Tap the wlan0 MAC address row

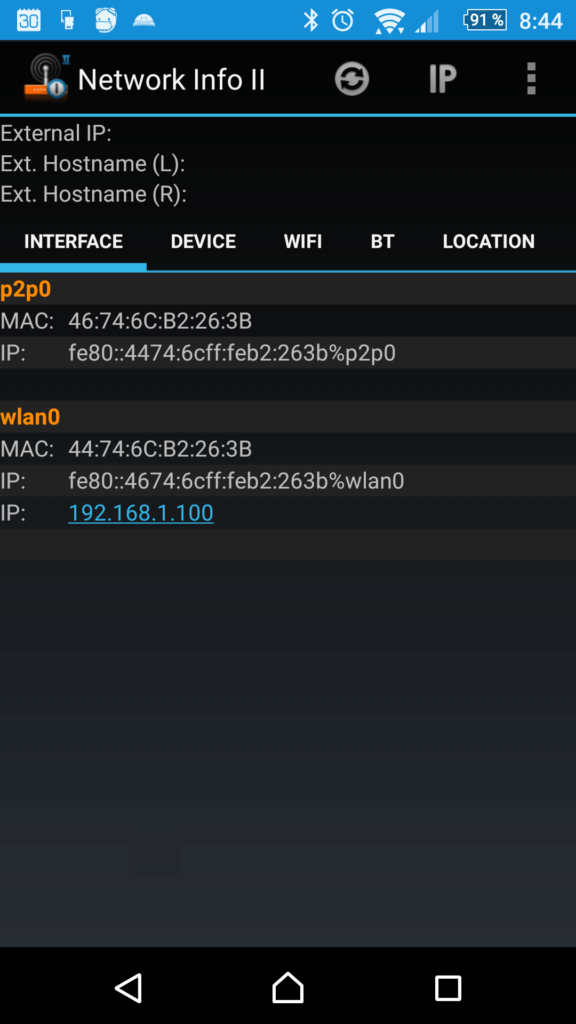pyautogui.click(x=288, y=449)
